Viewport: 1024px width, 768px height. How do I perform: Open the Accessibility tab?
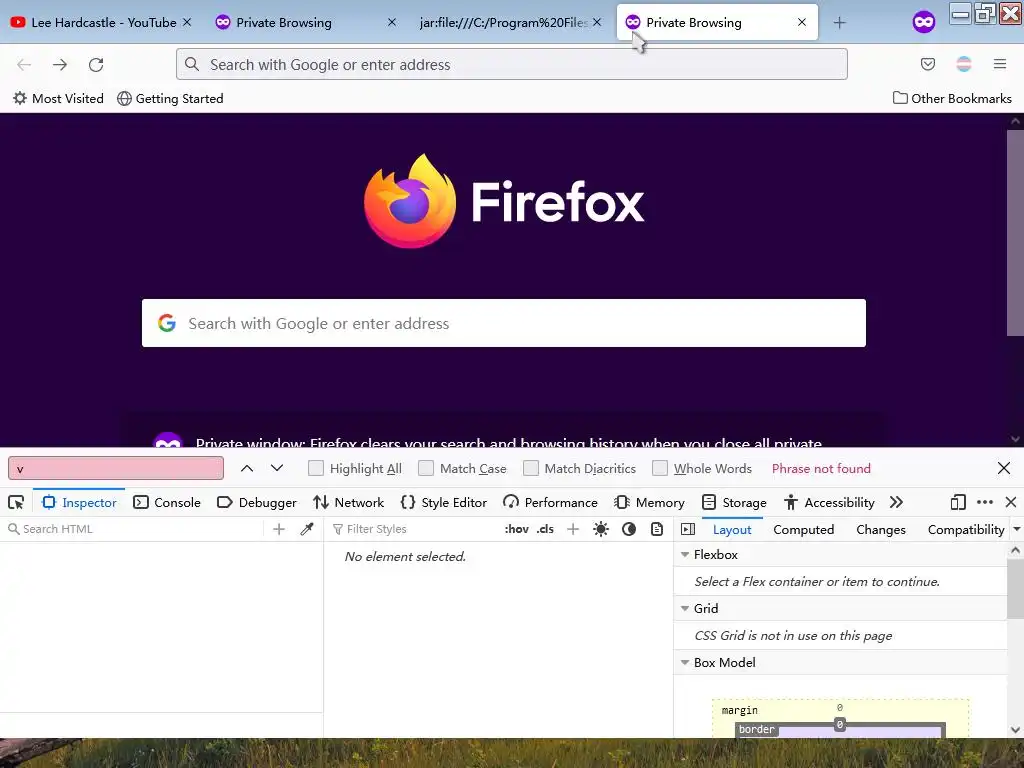pos(829,502)
